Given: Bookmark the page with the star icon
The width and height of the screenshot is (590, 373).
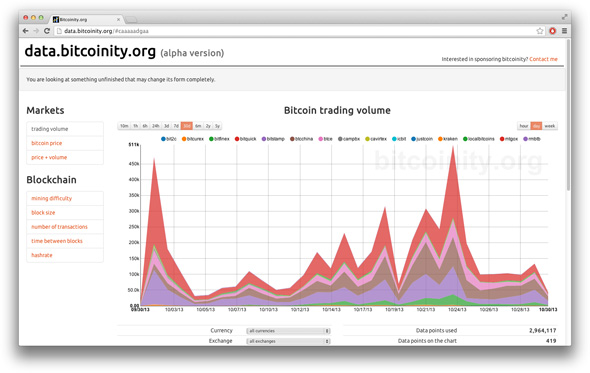Looking at the screenshot, I should (x=540, y=31).
